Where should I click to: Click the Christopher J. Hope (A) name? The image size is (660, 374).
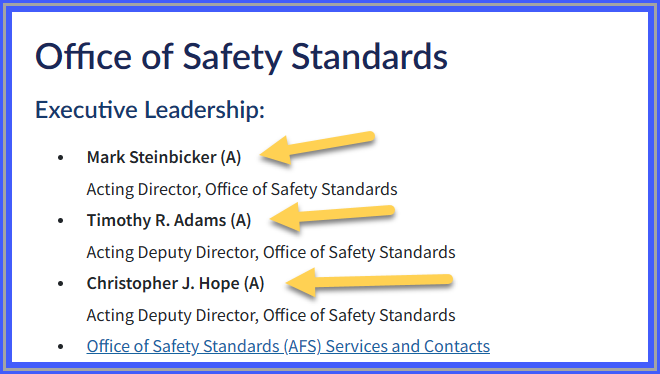point(175,283)
